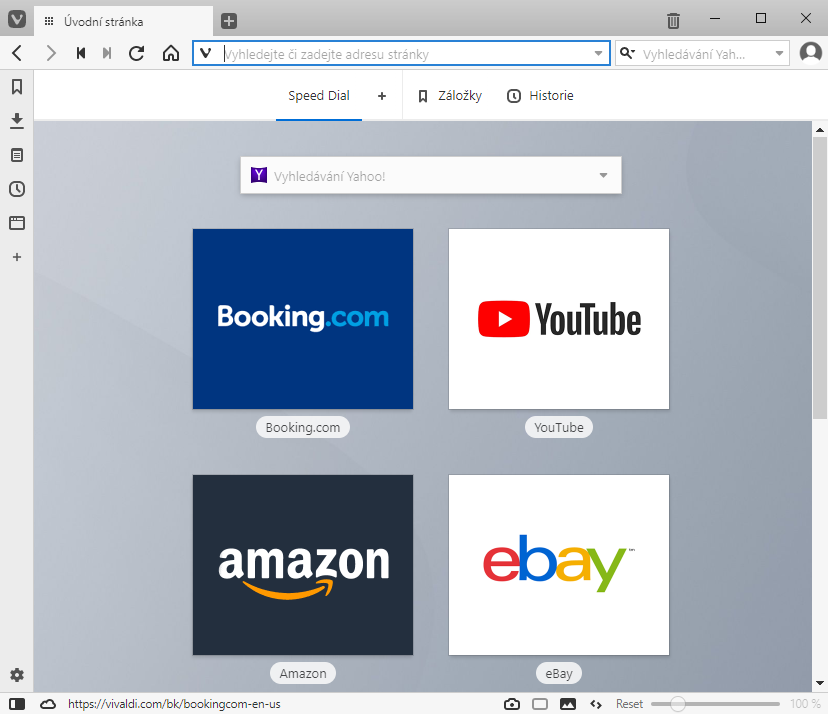828x714 pixels.
Task: Open the Window side panel
Action: click(x=17, y=223)
